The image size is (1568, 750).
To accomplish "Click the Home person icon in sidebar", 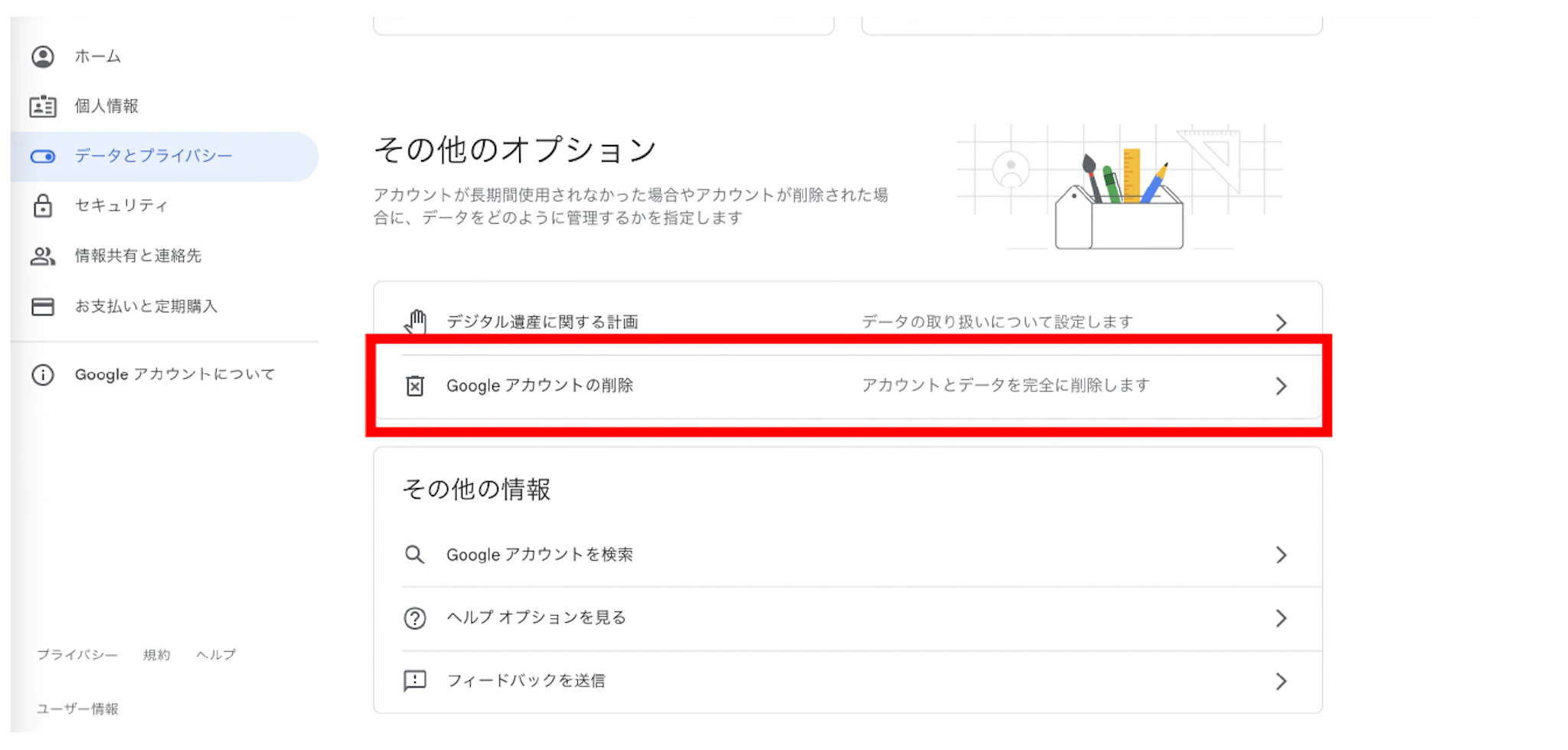I will (x=43, y=57).
